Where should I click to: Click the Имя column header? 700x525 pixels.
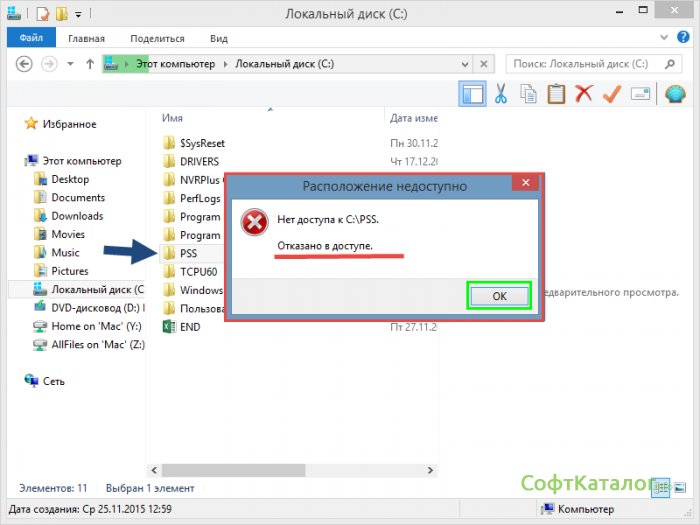click(172, 117)
